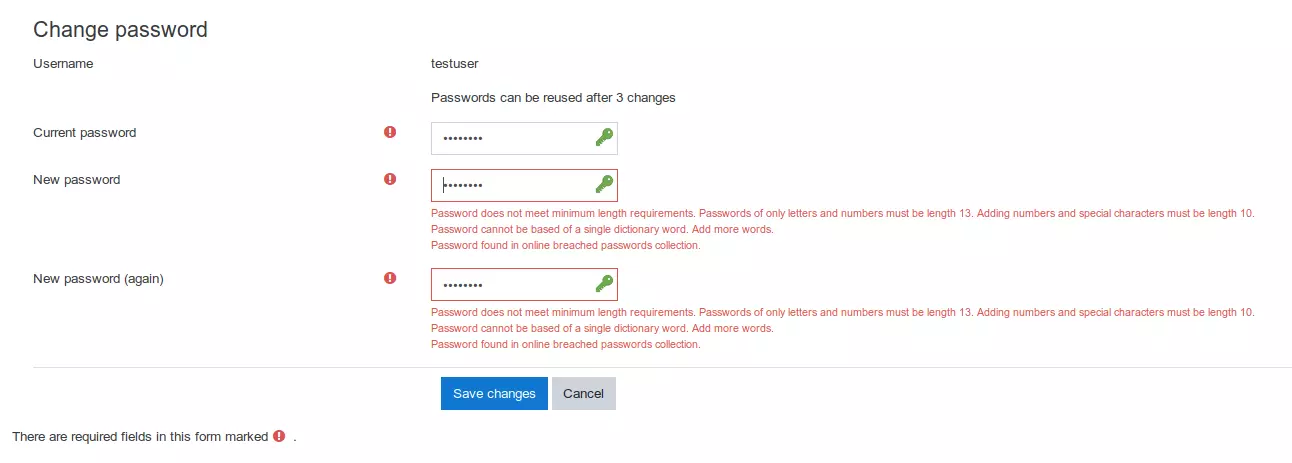Click the key icon in Current password field
The height and width of the screenshot is (463, 1292).
[604, 138]
